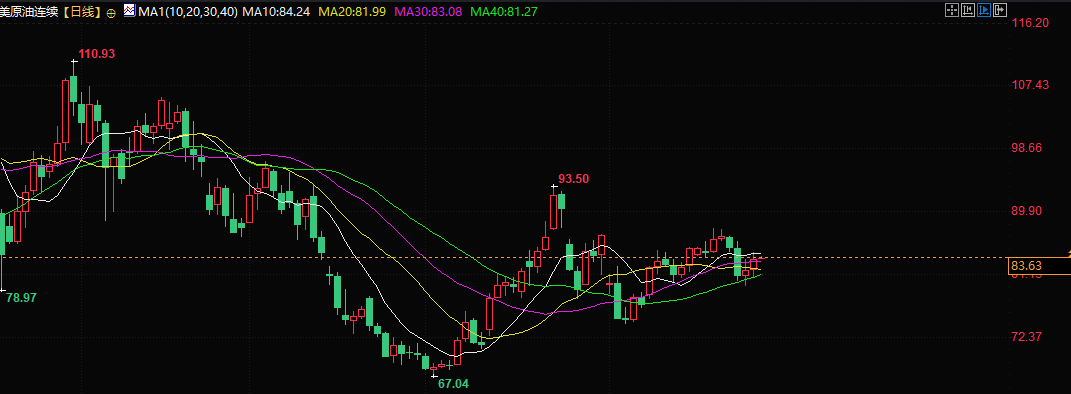This screenshot has height=394, width=1071.
Task: Toggle the crosshair cursor icon
Action: click(x=952, y=10)
